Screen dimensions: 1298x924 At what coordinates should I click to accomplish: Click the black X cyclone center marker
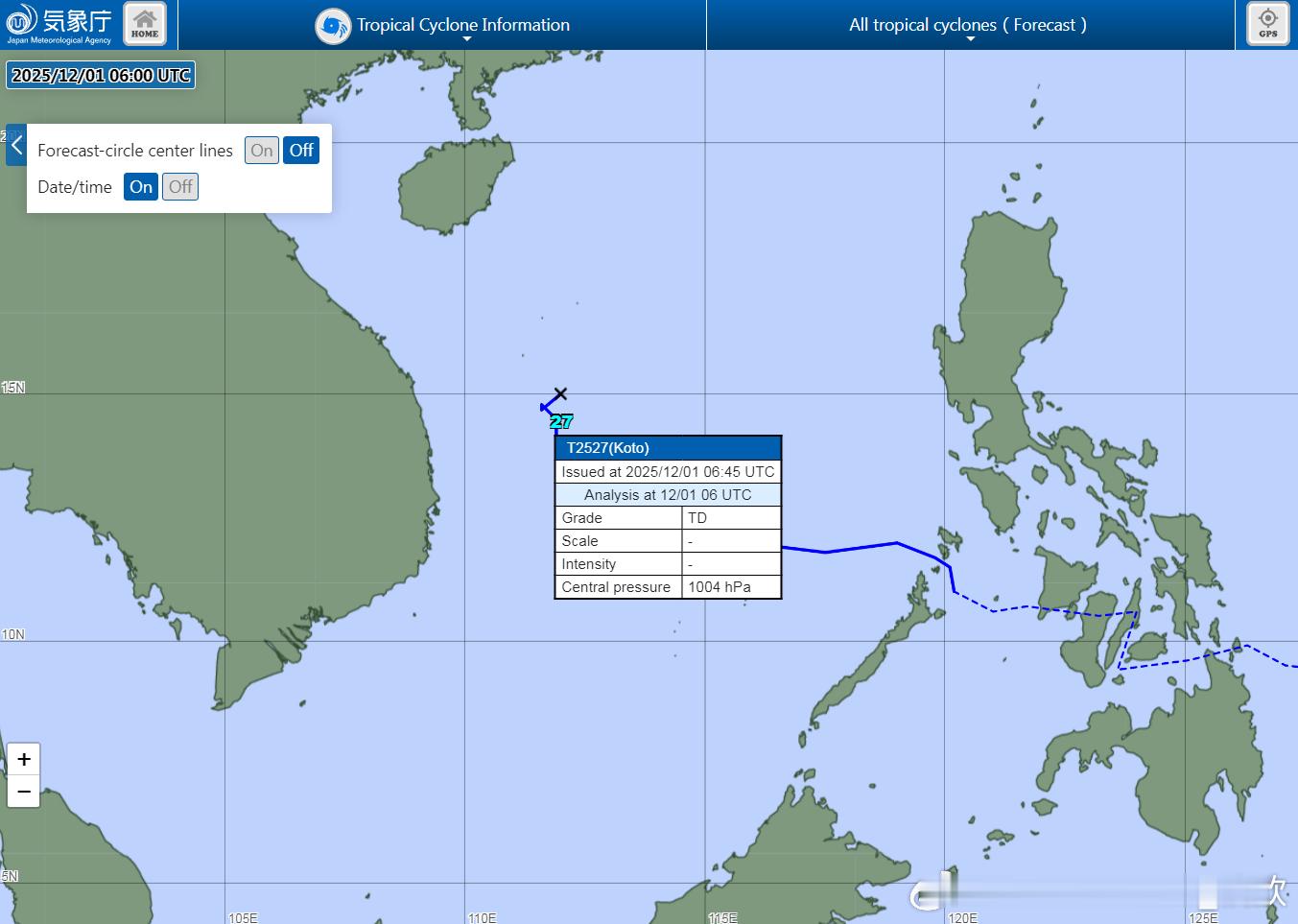pyautogui.click(x=561, y=393)
